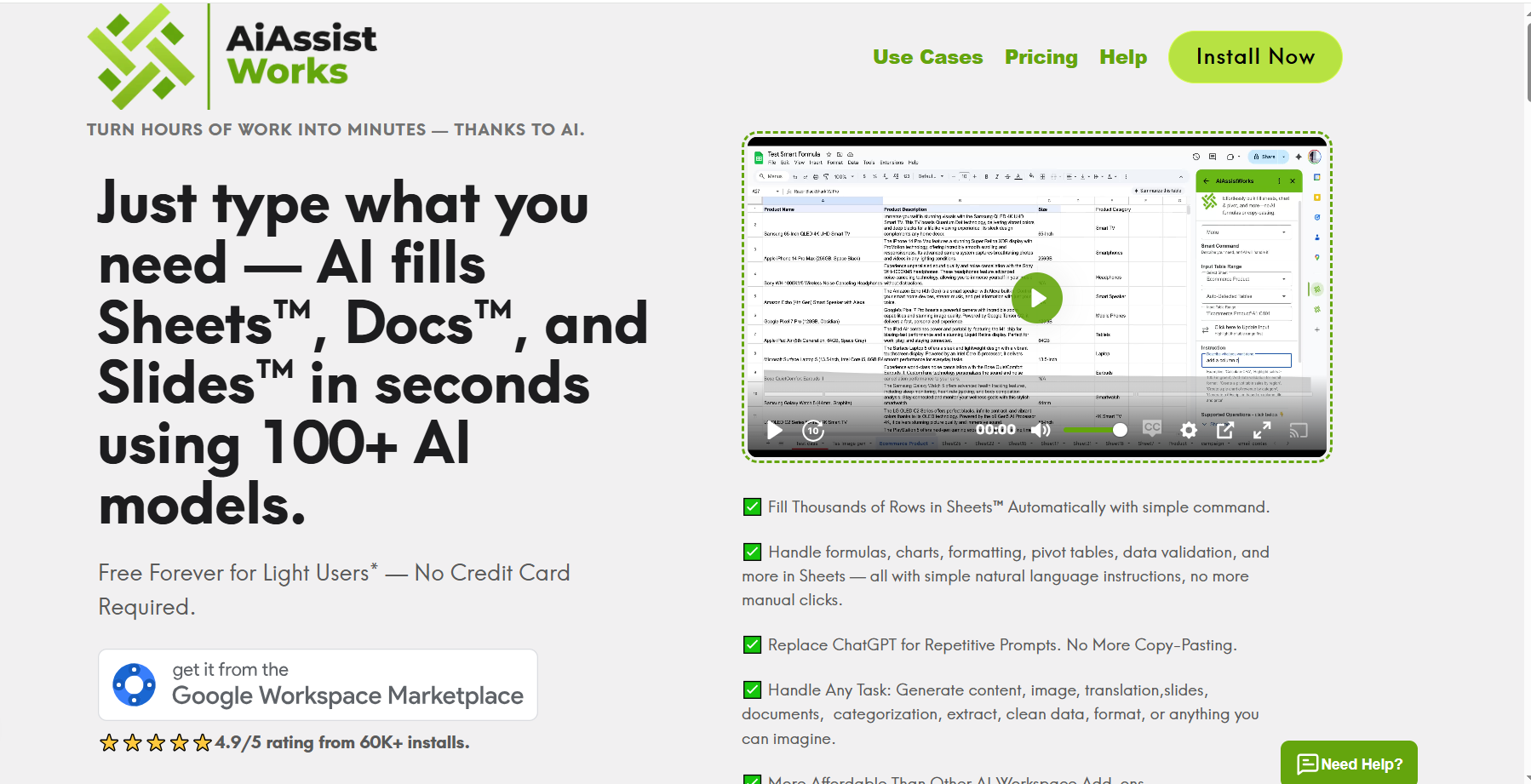Adjust the video volume slider

[1094, 430]
